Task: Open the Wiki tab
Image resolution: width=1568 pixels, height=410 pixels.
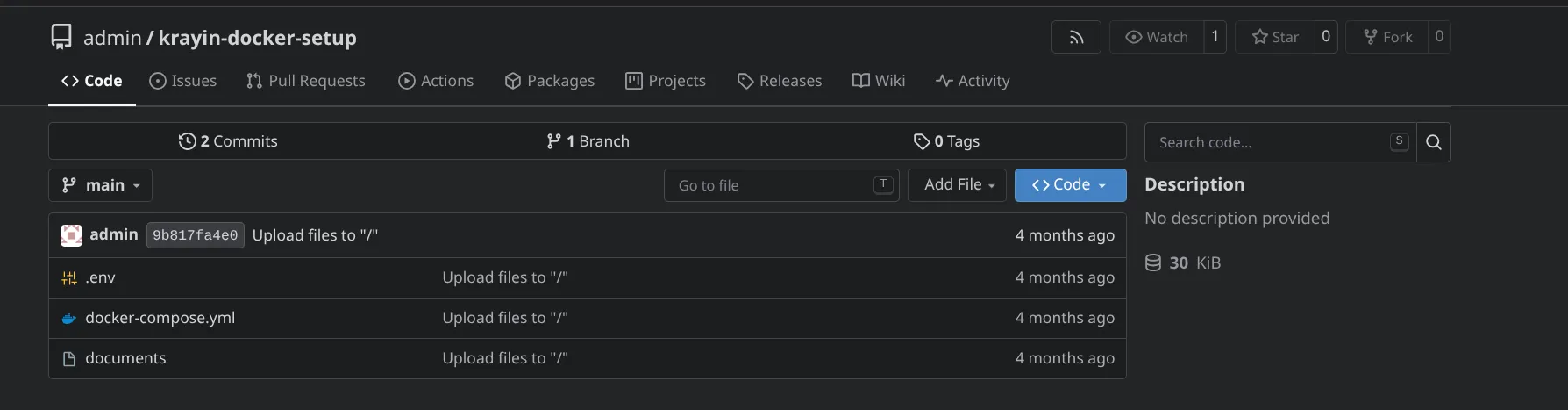Action: (879, 81)
